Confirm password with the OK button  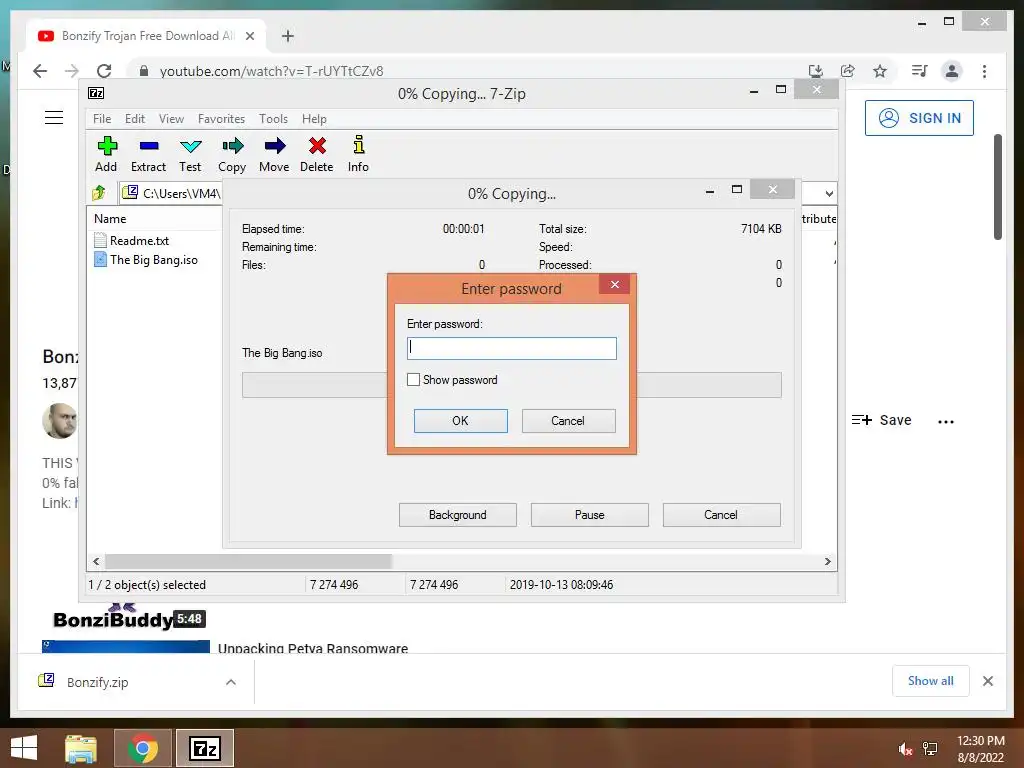(x=460, y=421)
